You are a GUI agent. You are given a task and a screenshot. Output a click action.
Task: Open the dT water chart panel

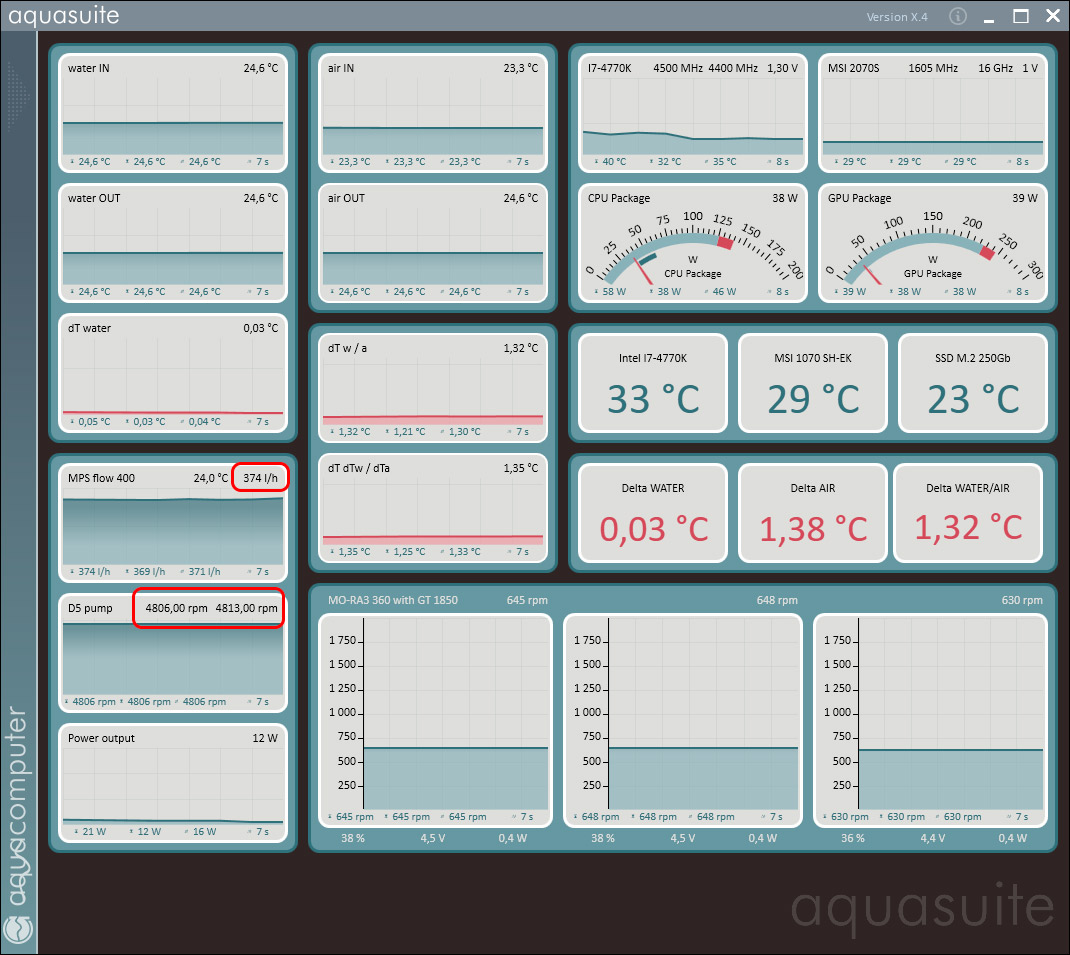coord(173,373)
